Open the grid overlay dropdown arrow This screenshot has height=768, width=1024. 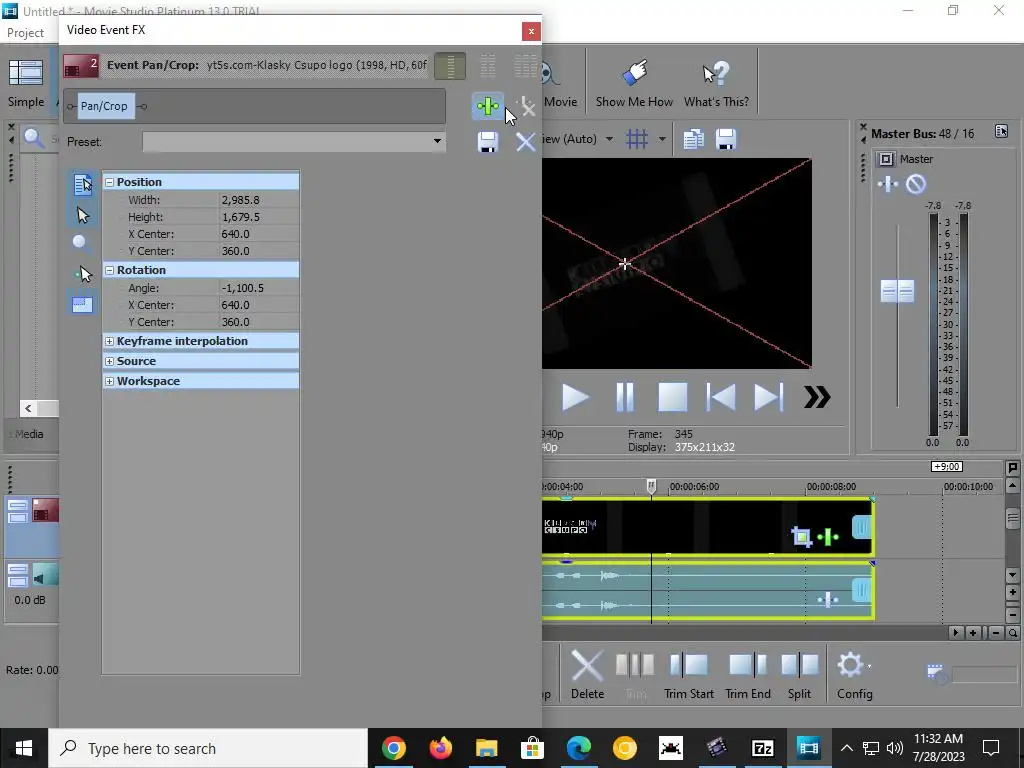662,139
